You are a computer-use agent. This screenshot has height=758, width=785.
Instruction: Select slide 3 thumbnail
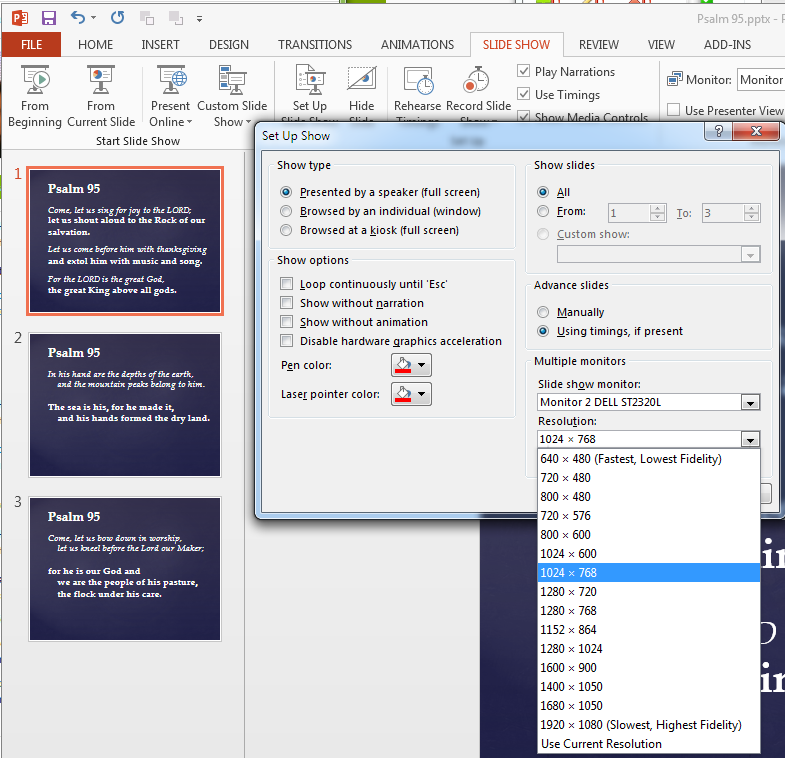click(125, 569)
